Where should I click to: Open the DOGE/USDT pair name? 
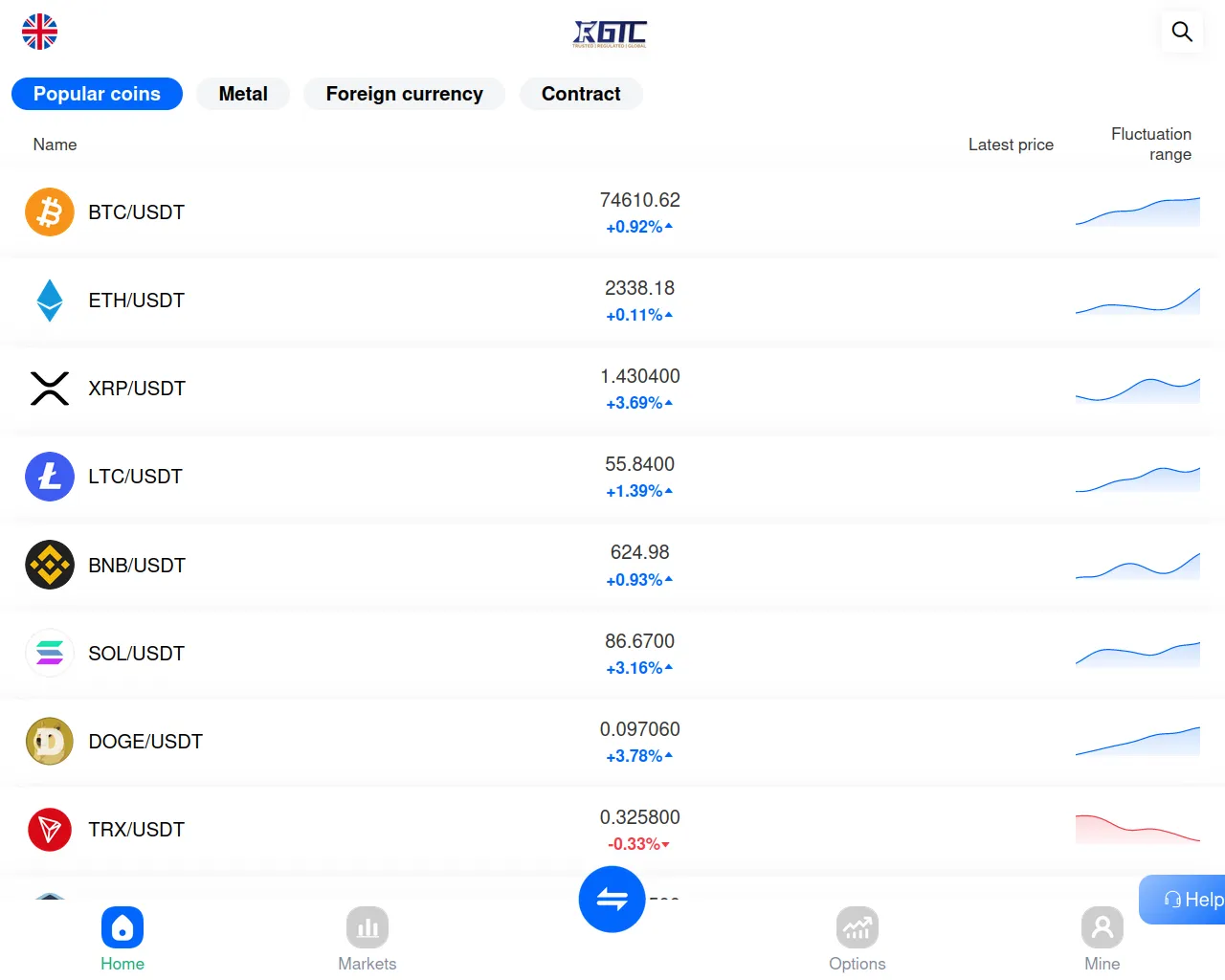tap(145, 742)
